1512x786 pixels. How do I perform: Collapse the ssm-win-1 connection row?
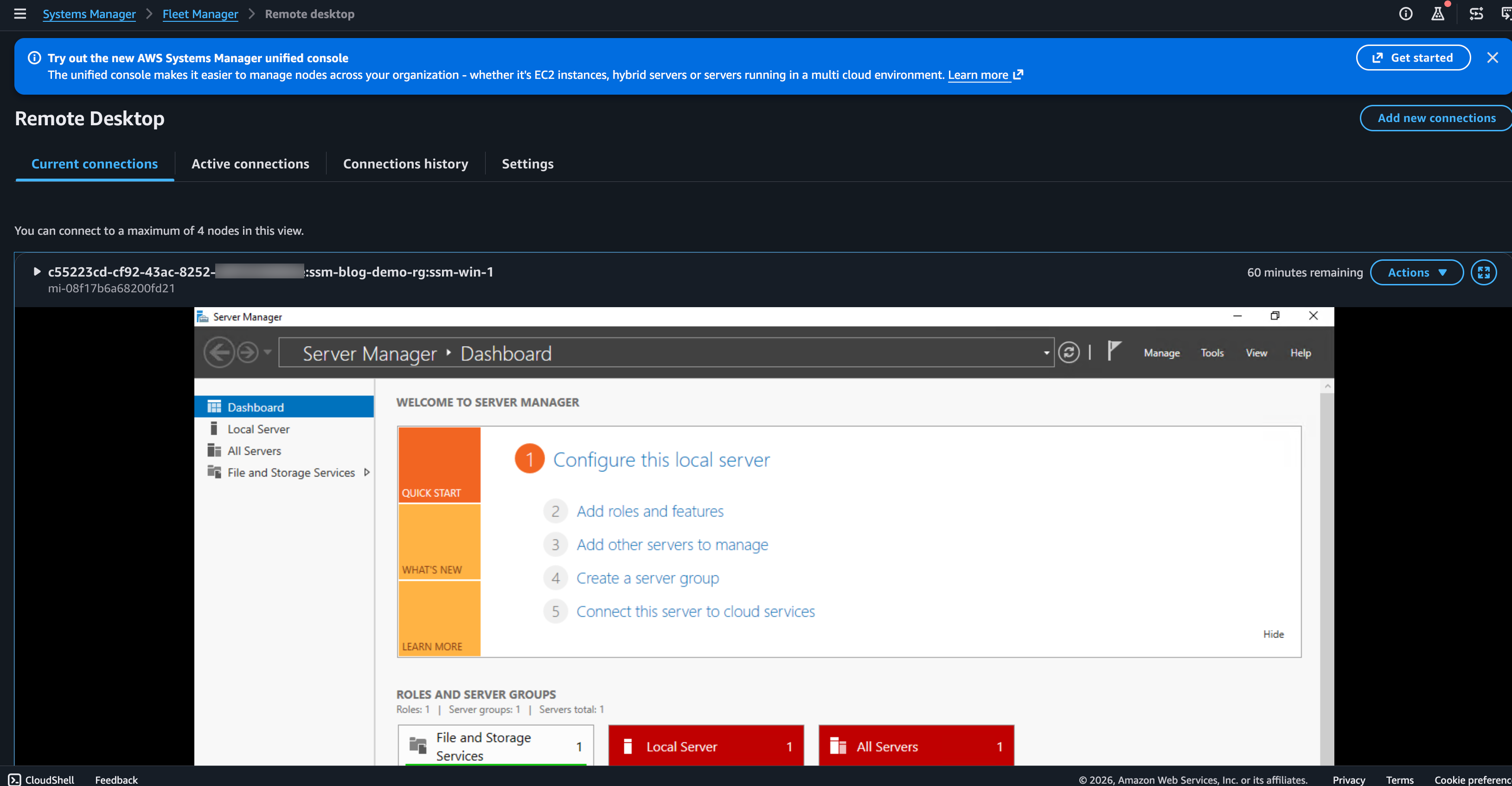(36, 271)
